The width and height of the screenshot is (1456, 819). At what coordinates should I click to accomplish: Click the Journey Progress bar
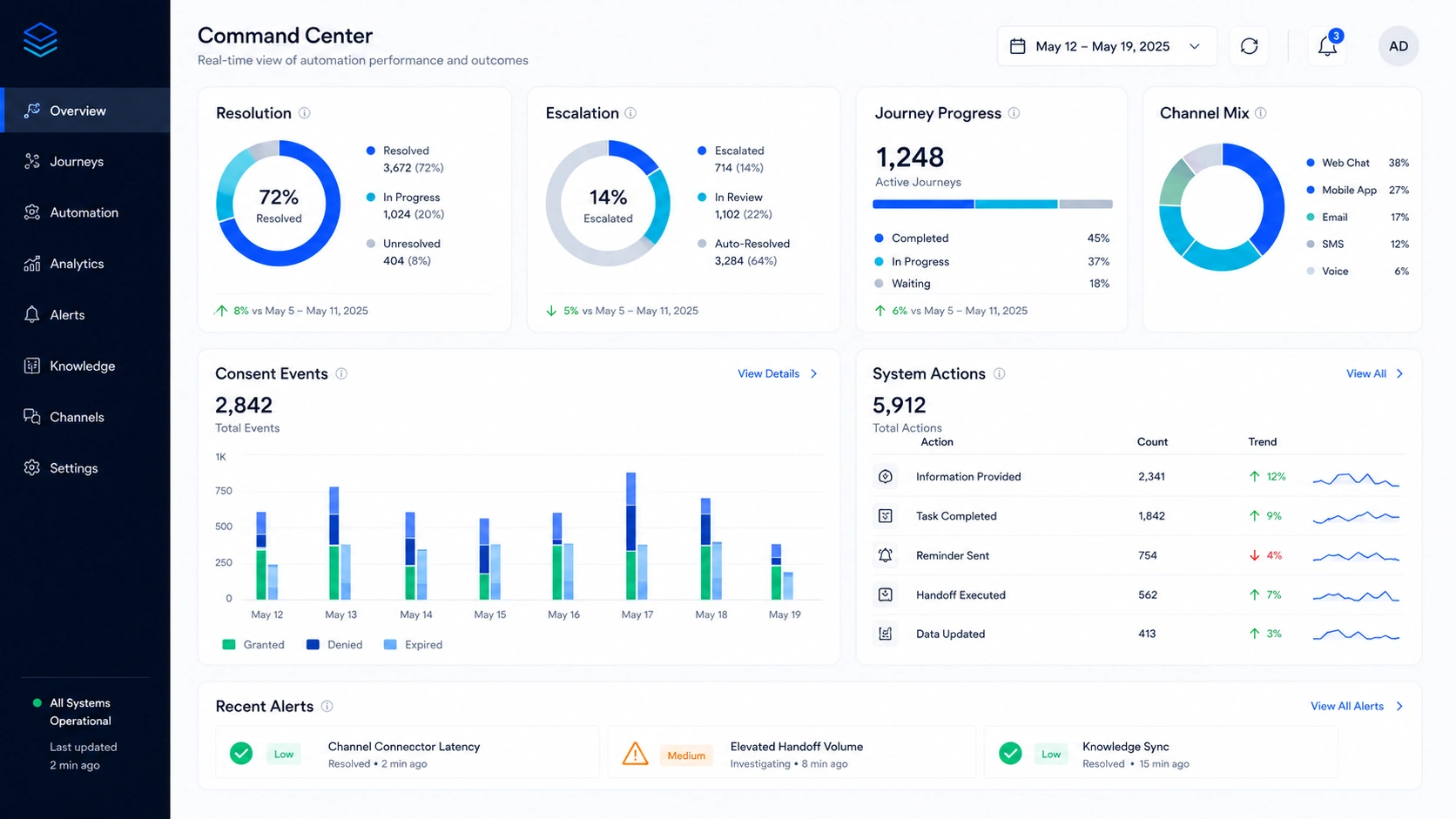click(993, 205)
